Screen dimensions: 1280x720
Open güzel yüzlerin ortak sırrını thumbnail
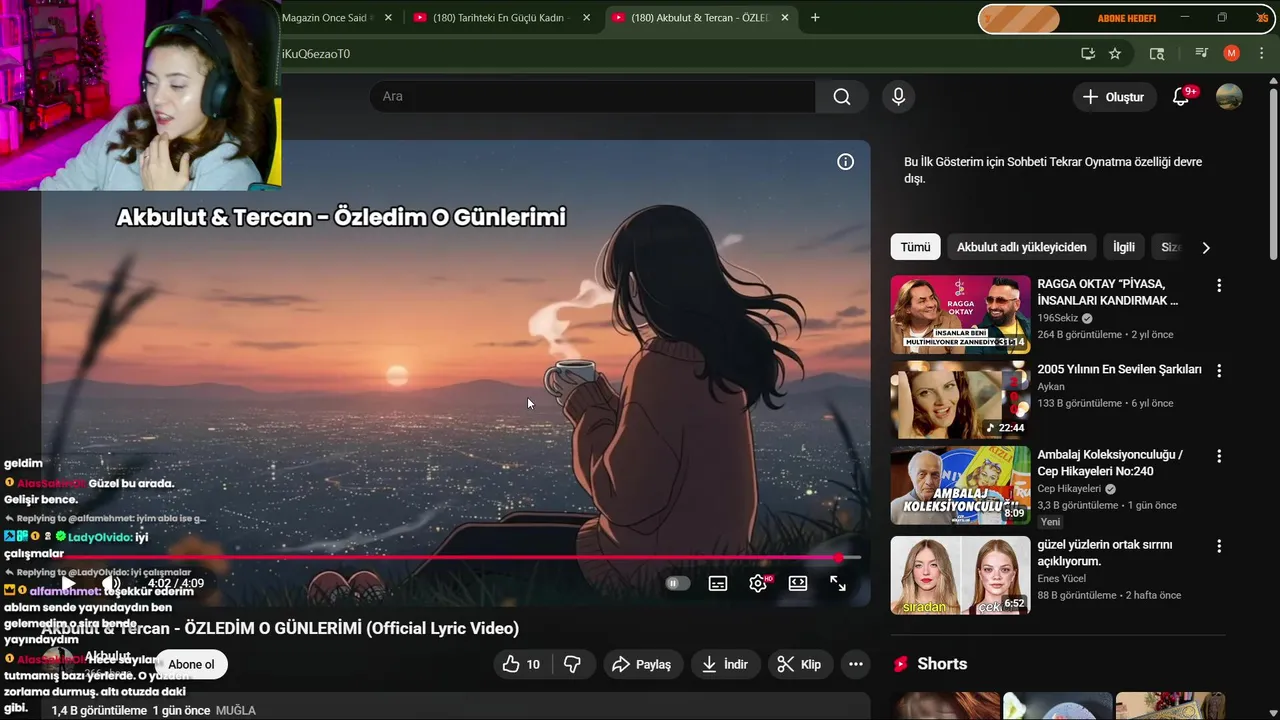tap(960, 575)
